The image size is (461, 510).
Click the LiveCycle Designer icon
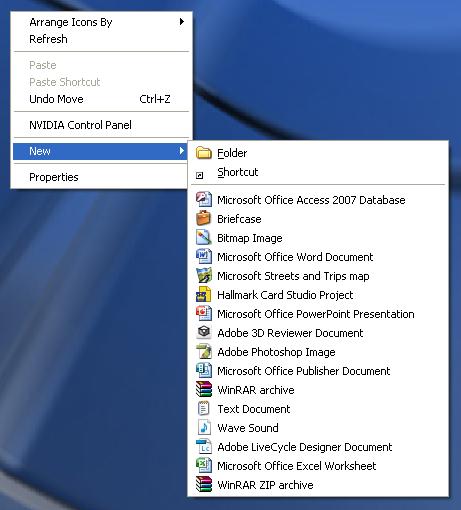(204, 446)
